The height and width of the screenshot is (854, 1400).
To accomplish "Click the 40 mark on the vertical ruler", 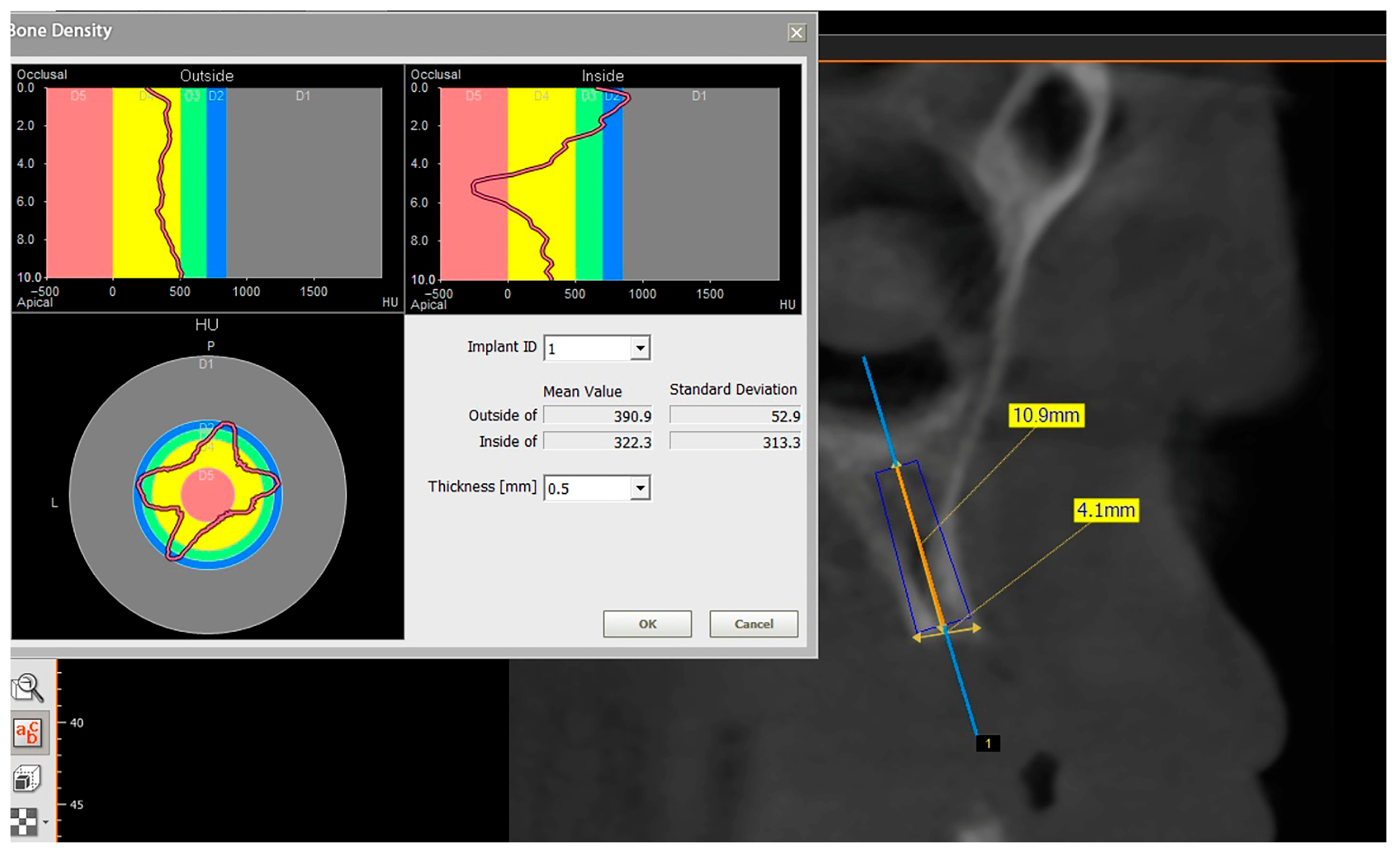I will coord(76,723).
